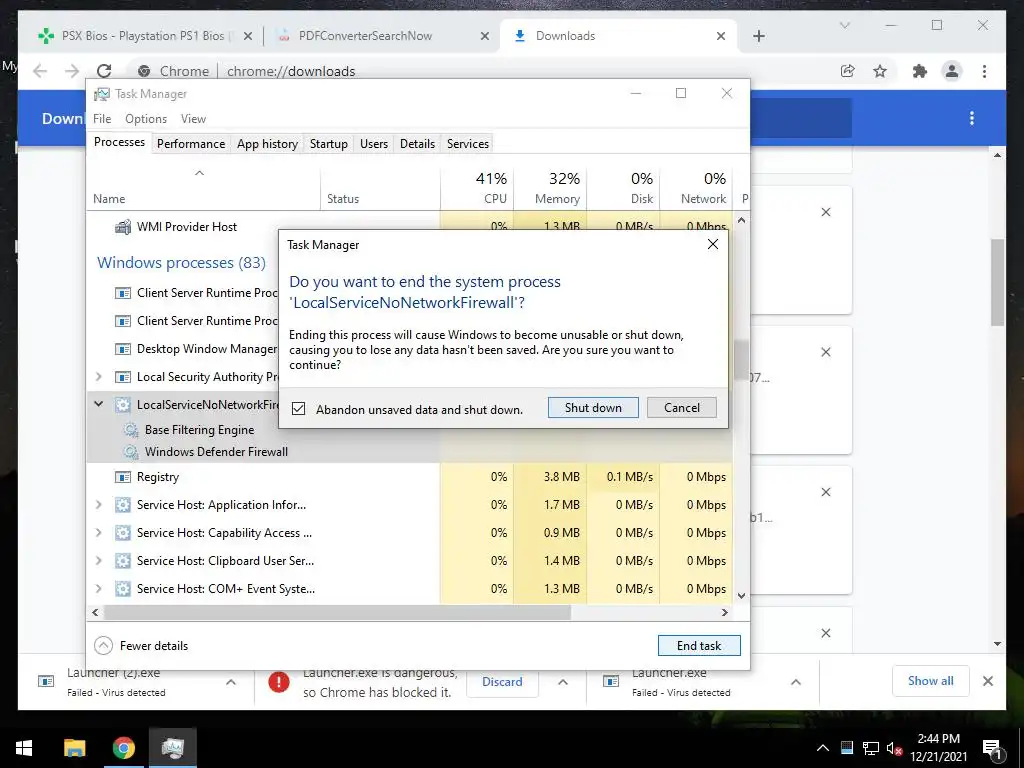Click the network tray icon
Viewport: 1024px width, 768px height.
tap(871, 748)
